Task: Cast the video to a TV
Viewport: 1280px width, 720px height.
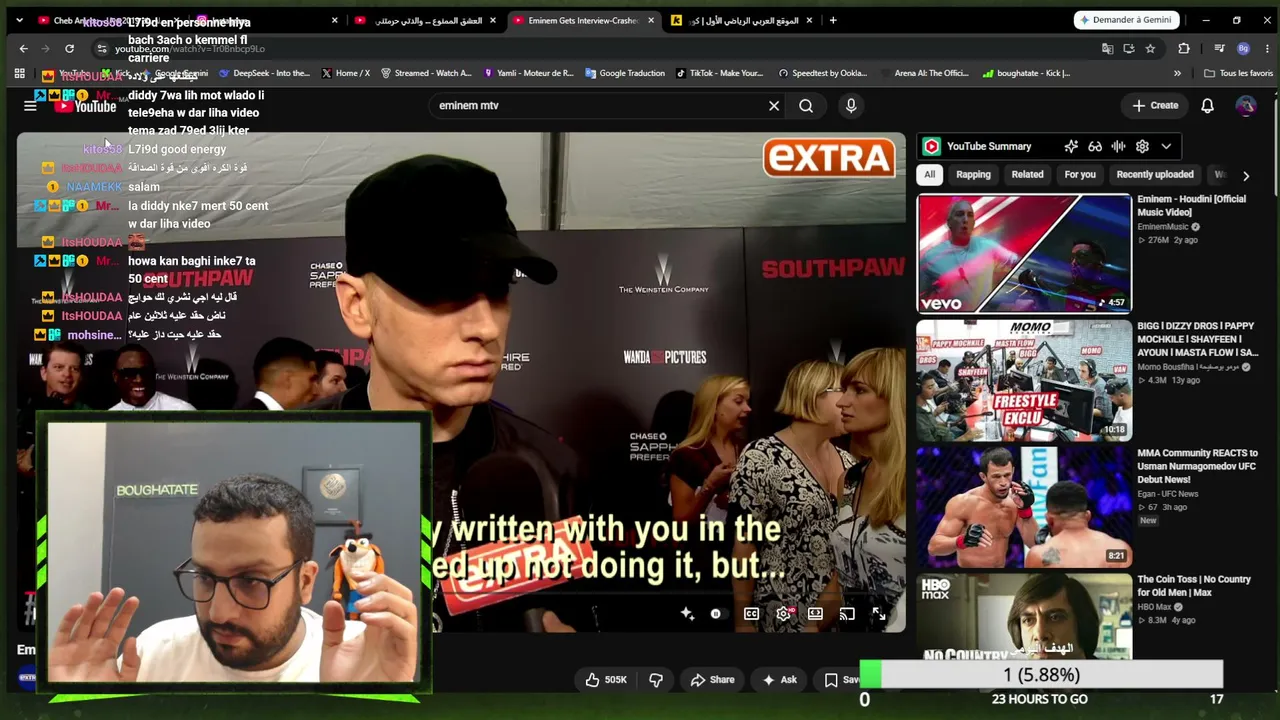Action: [x=847, y=614]
